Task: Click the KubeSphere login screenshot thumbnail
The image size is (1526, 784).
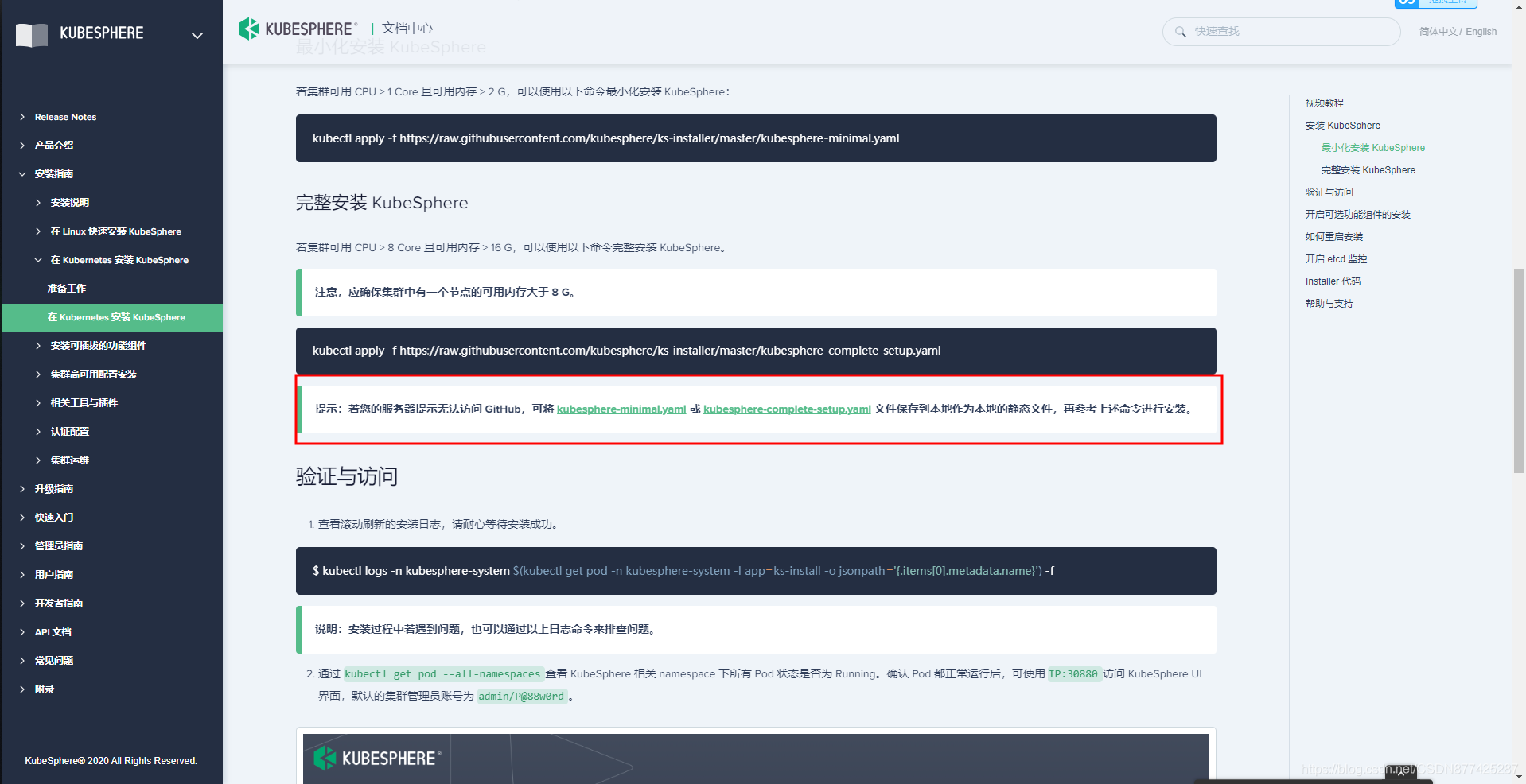Action: [x=756, y=758]
